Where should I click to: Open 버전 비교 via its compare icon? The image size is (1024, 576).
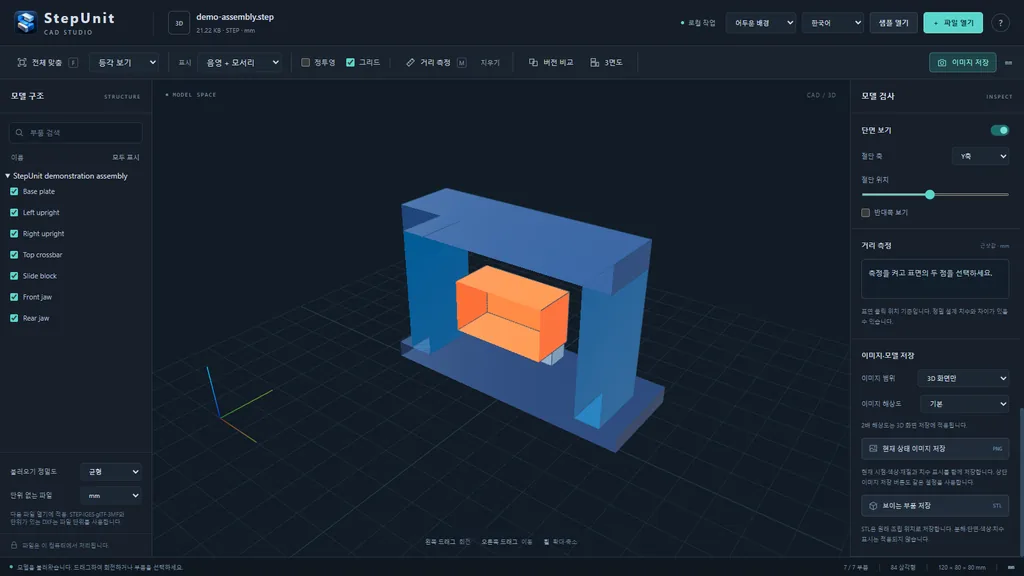coord(533,63)
